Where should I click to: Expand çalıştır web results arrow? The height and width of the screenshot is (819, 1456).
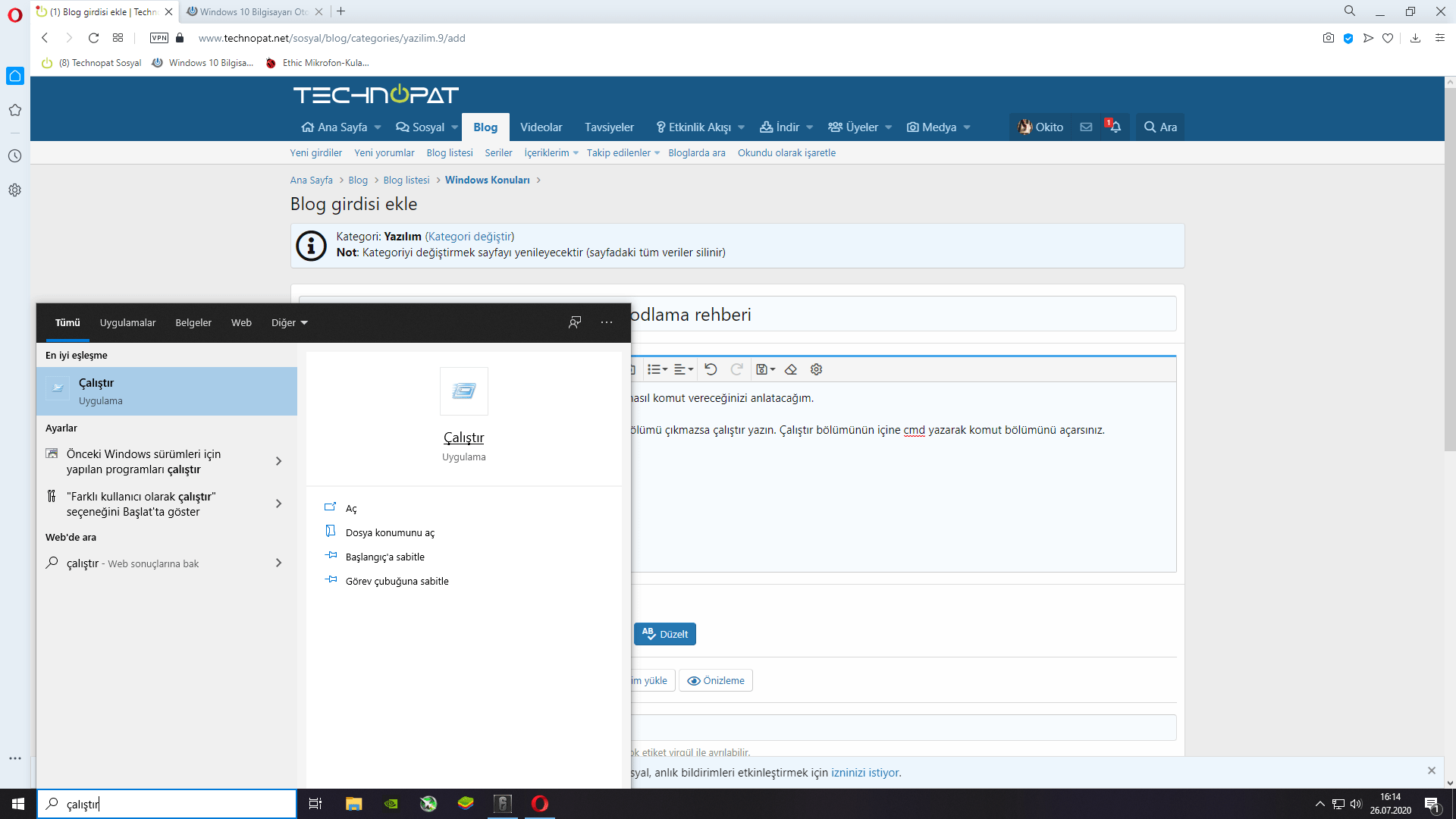(x=278, y=563)
